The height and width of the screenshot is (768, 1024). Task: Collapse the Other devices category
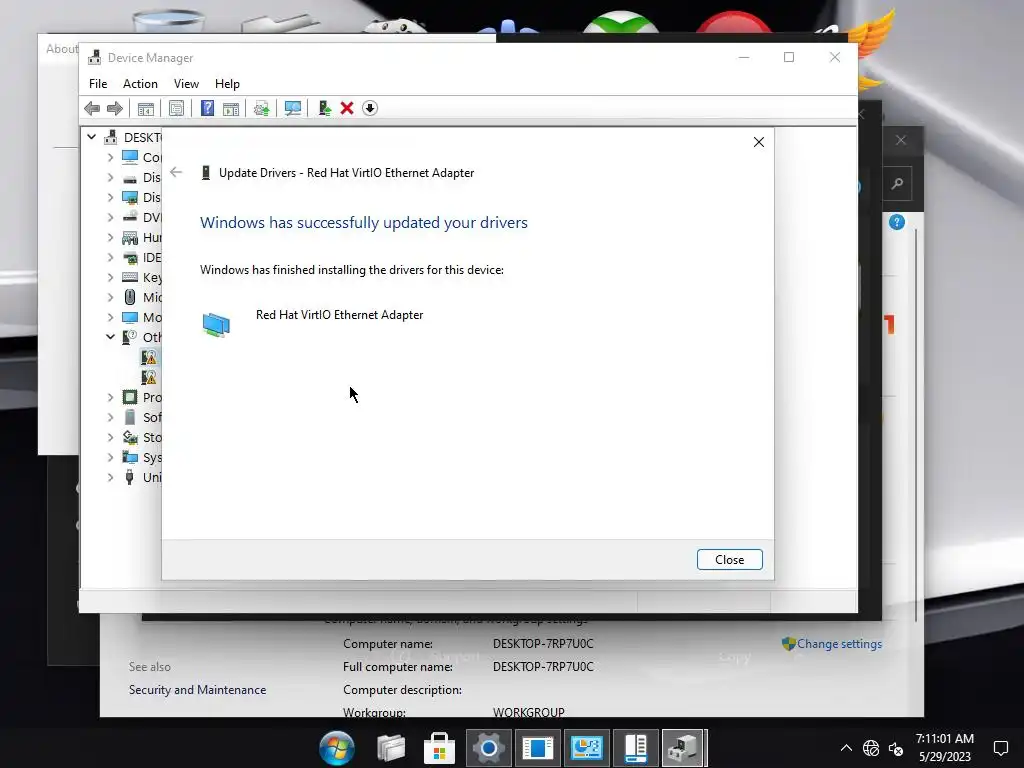click(110, 337)
